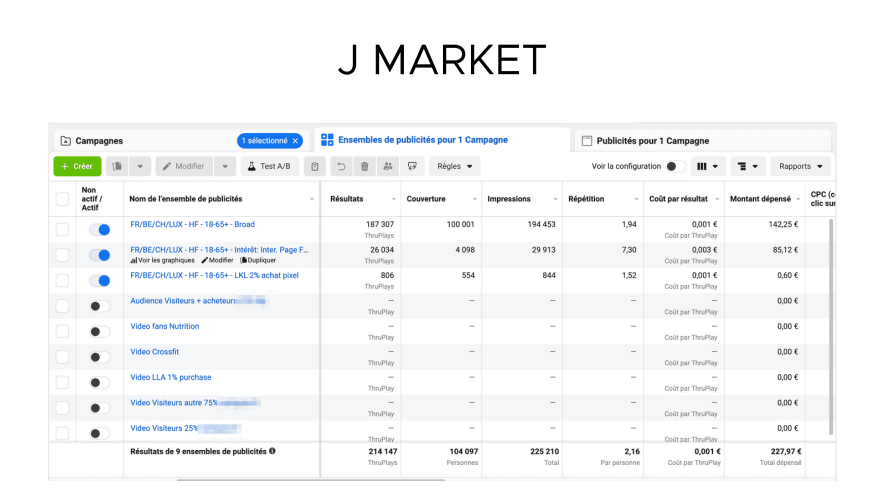881x488 pixels.
Task: Open the Rapports dropdown menu
Action: 801,166
